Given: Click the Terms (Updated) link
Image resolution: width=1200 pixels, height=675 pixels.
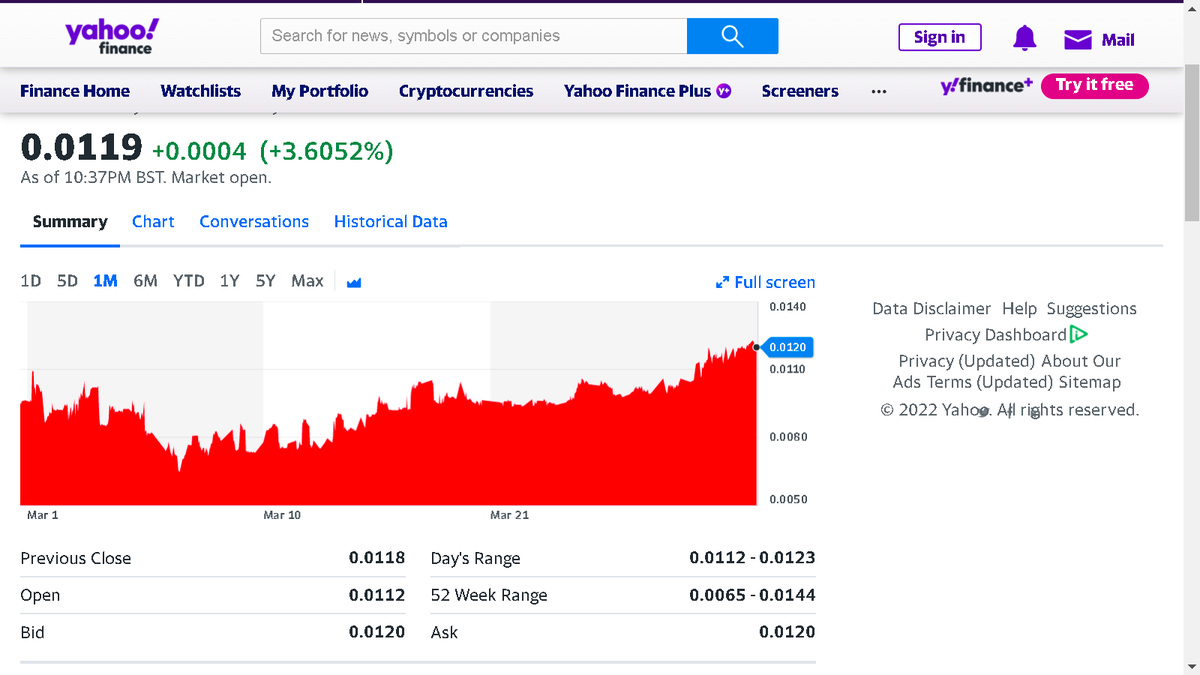Looking at the screenshot, I should point(988,382).
